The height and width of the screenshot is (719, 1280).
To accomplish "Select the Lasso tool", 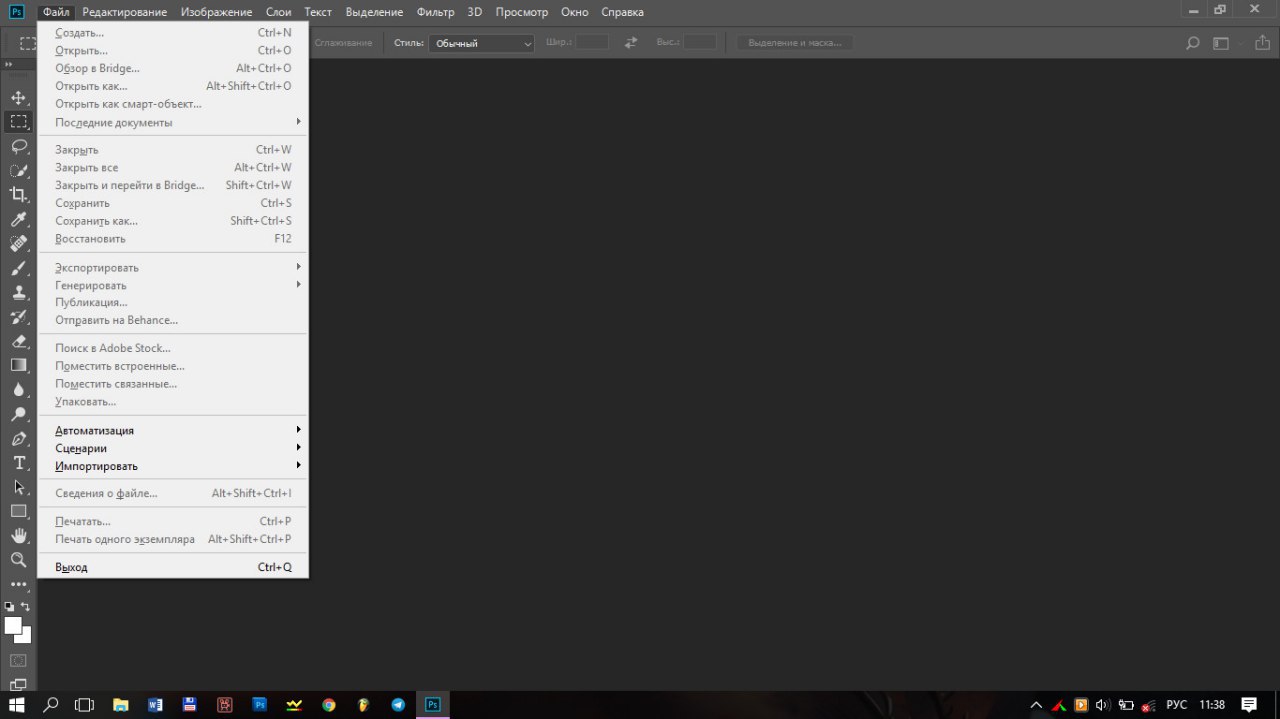I will pos(18,146).
